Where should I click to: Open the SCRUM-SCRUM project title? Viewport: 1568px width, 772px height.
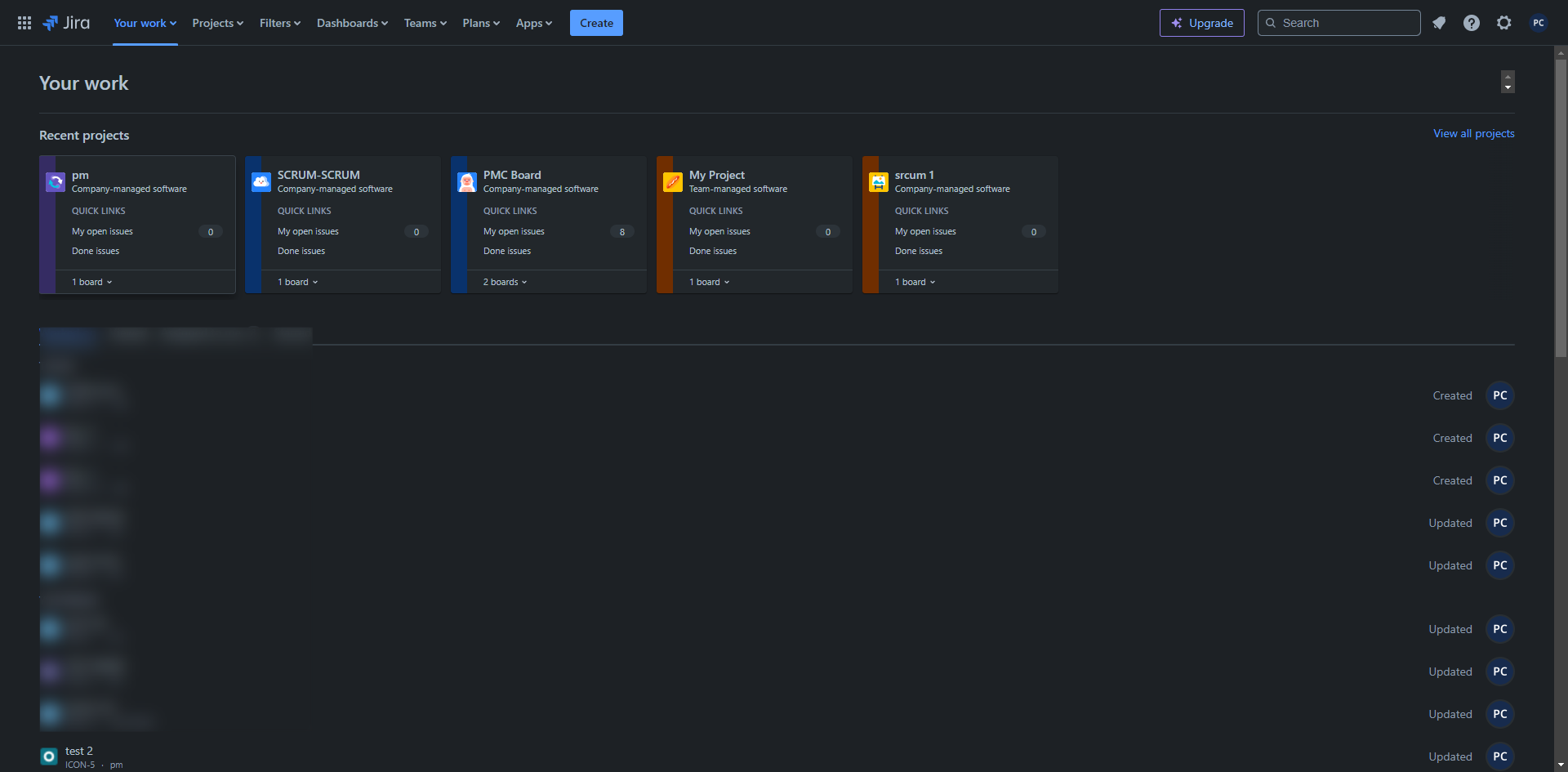pos(318,175)
